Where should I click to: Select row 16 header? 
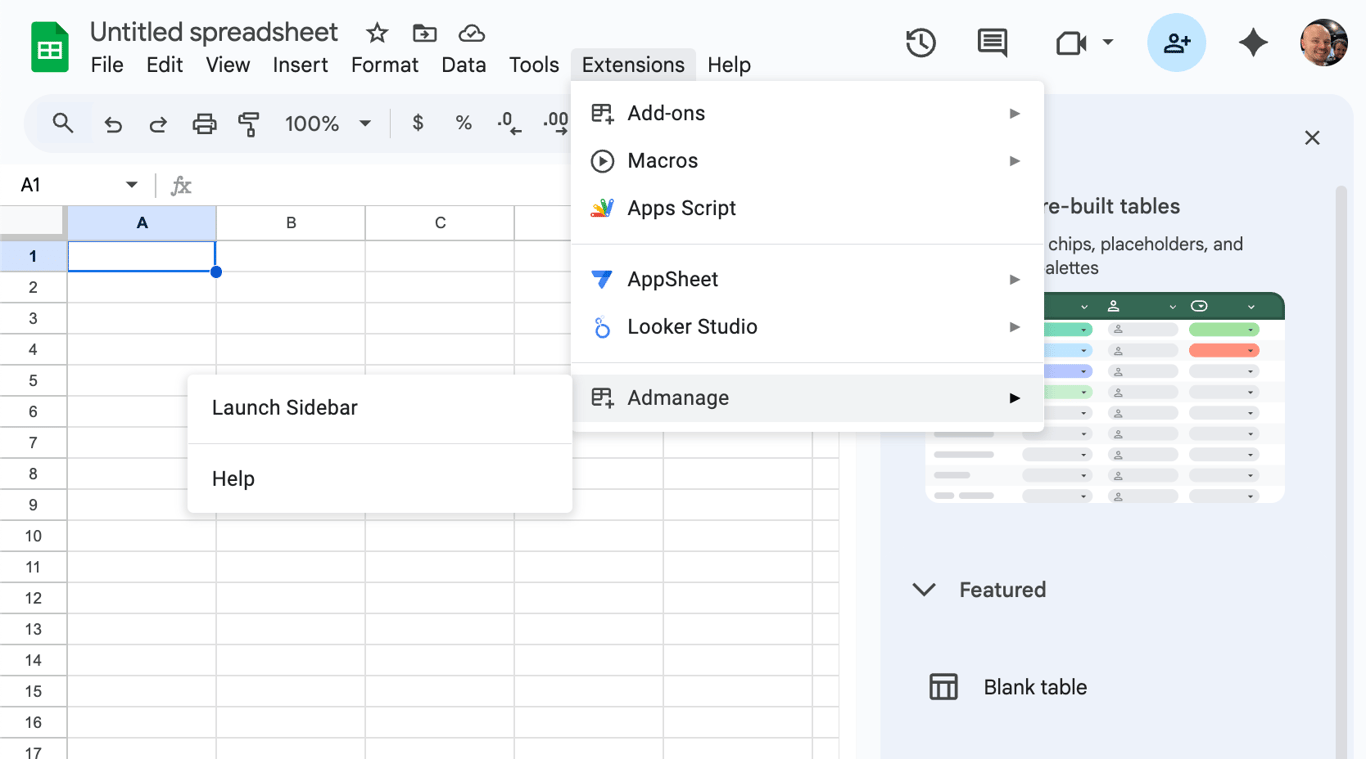click(33, 722)
